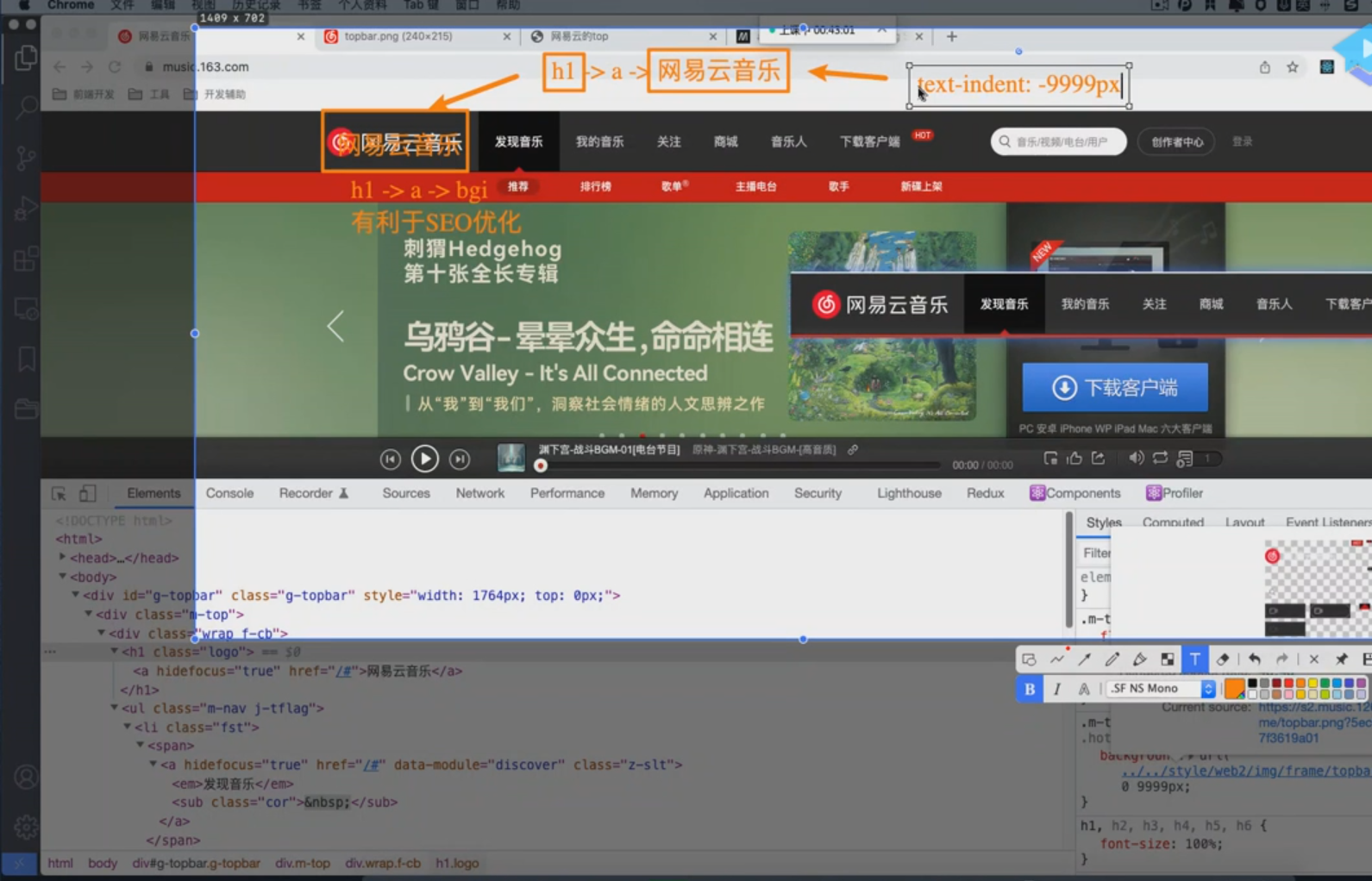Open the playlist queue icon in player
The image size is (1372, 881).
1186,459
